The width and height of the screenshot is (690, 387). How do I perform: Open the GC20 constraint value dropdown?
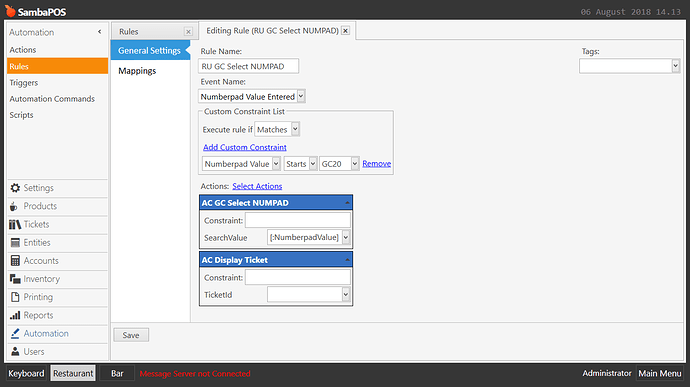tap(355, 164)
